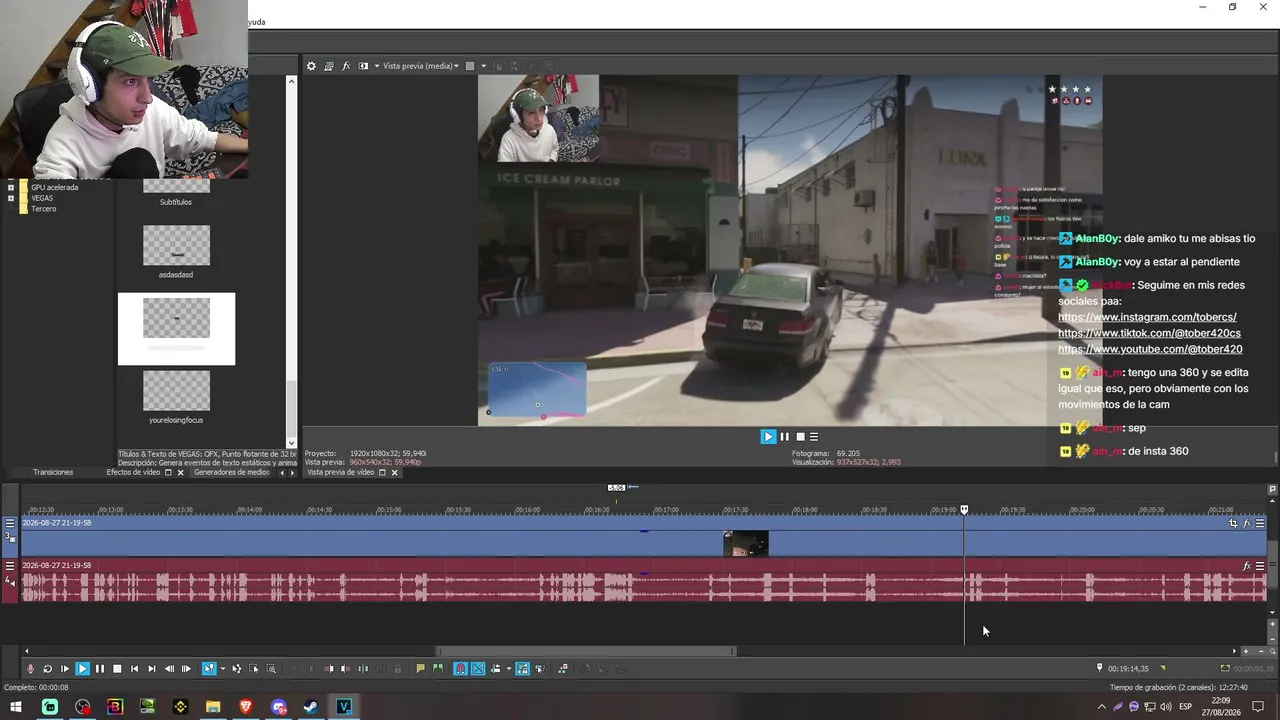
Task: Go to start of the project
Action: (x=135, y=669)
